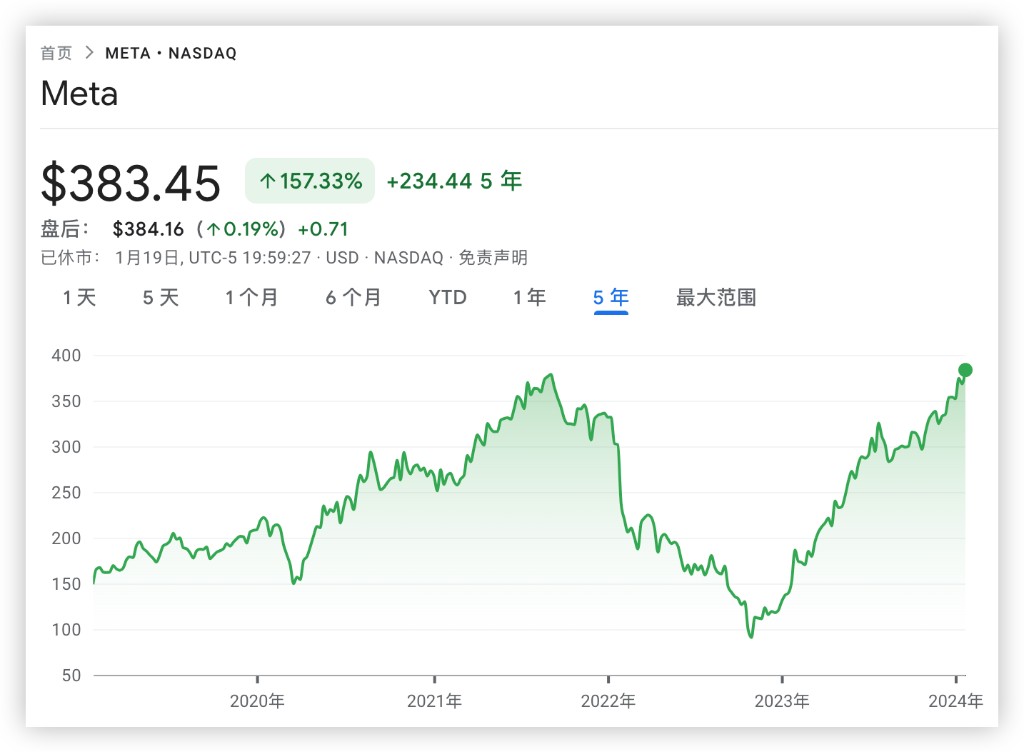
Task: Click the 1月19日 UTC-5 timestamp
Action: pyautogui.click(x=213, y=258)
